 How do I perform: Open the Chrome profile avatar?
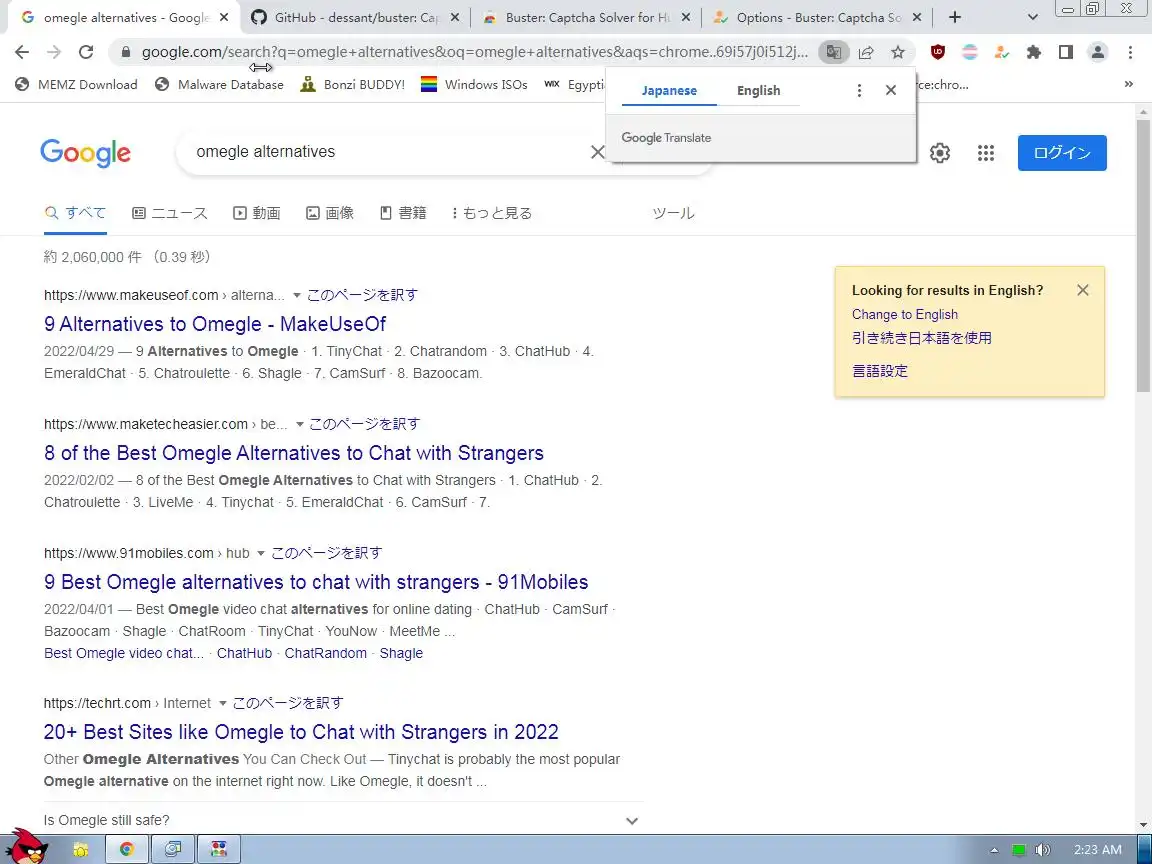[x=1098, y=51]
